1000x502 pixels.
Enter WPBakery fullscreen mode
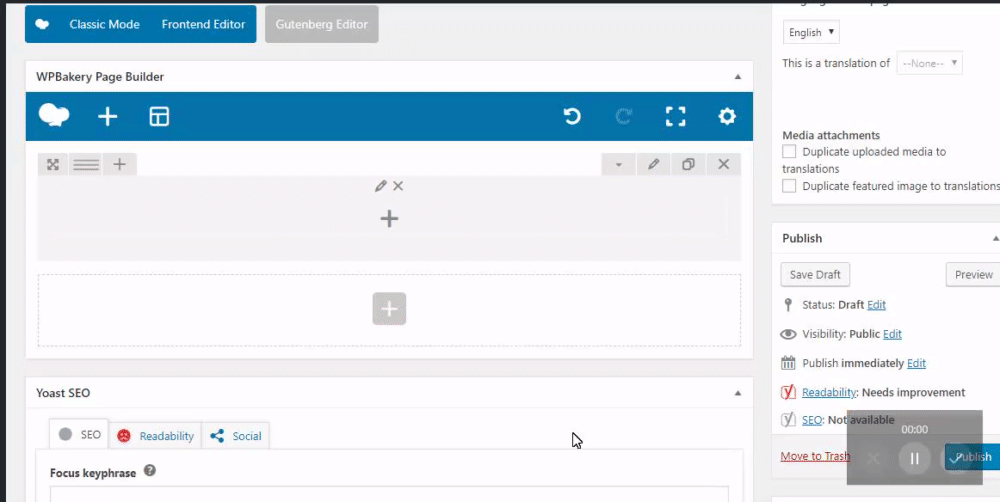(x=675, y=116)
